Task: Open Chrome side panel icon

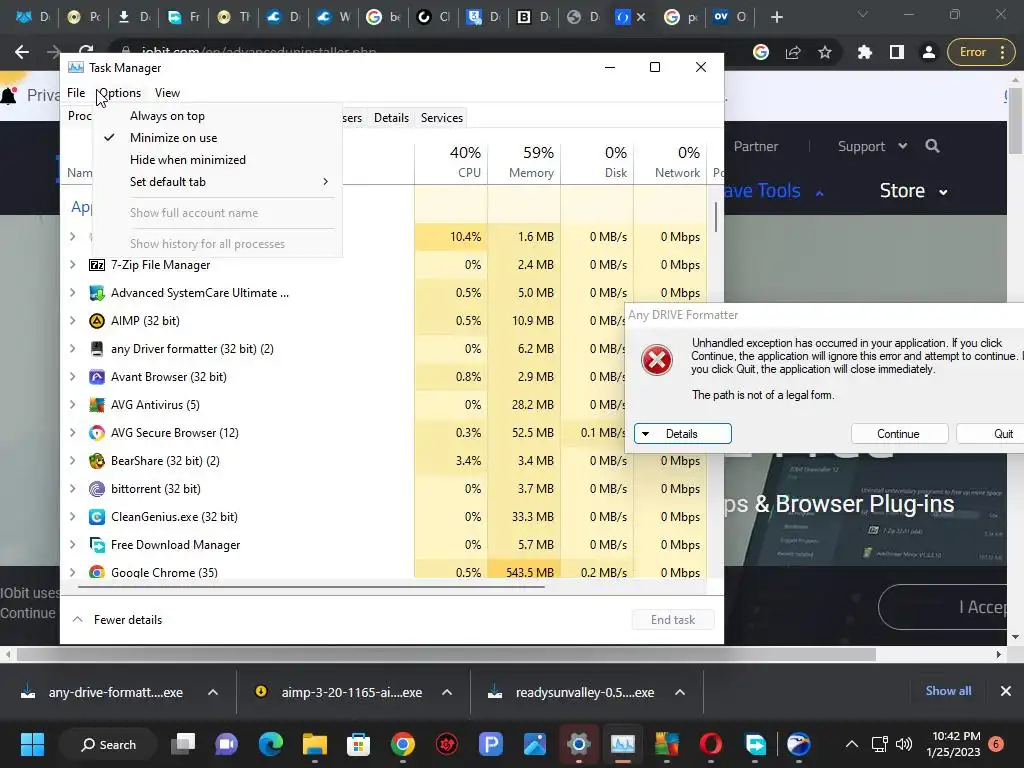Action: pyautogui.click(x=897, y=52)
